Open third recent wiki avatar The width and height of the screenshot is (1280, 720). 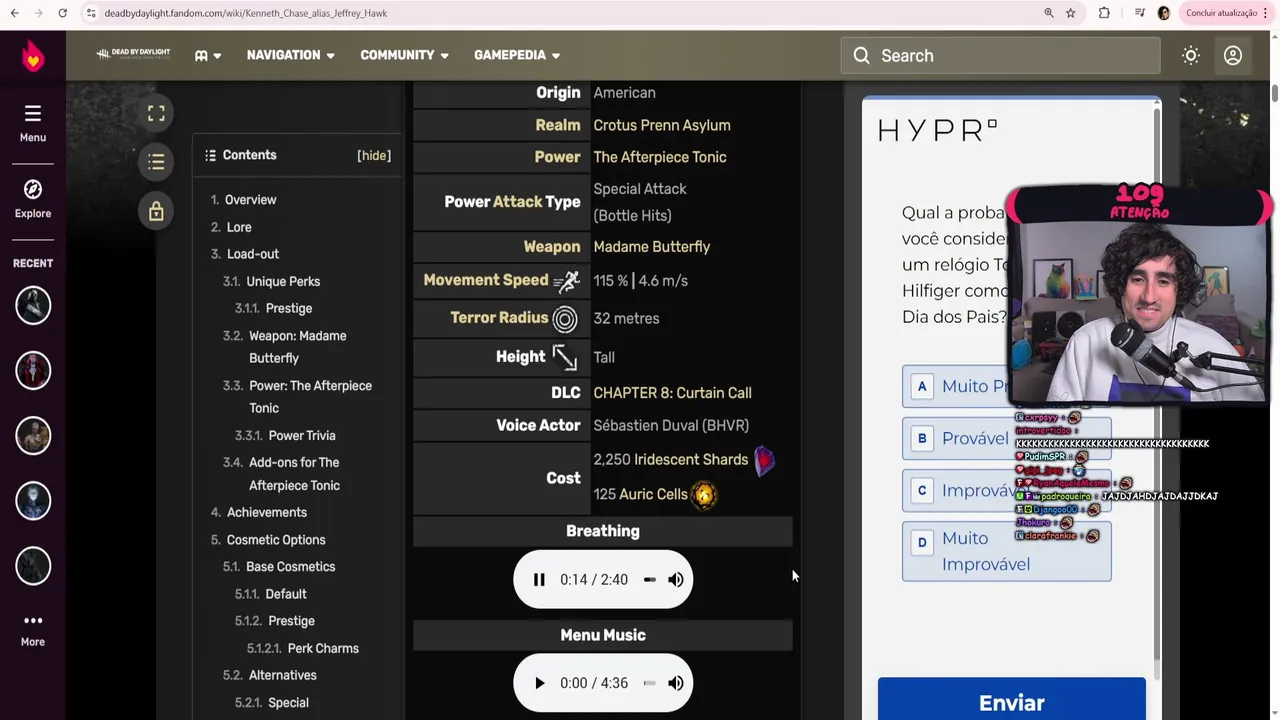click(33, 436)
